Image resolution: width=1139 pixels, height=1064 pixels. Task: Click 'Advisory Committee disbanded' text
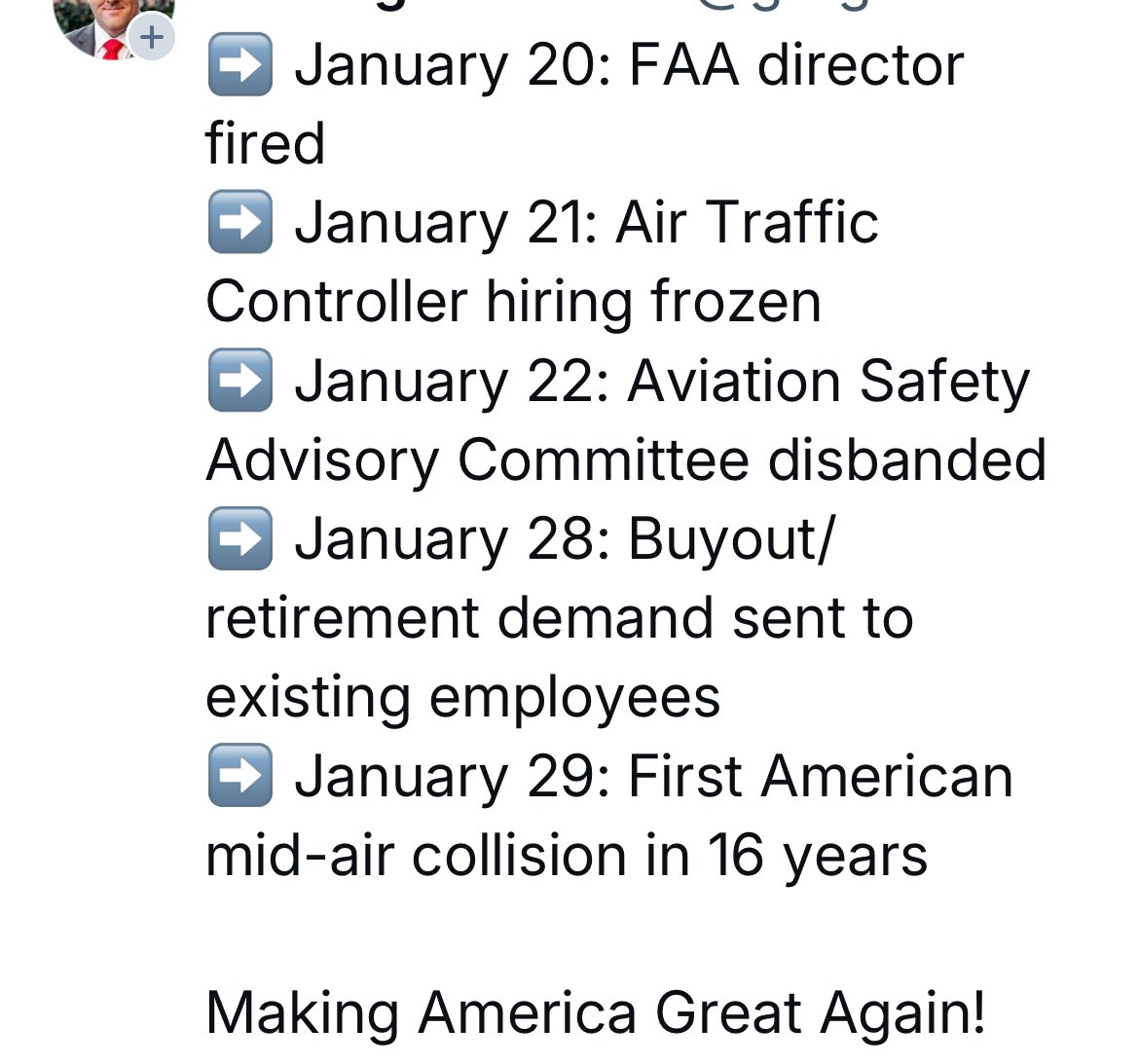click(626, 460)
